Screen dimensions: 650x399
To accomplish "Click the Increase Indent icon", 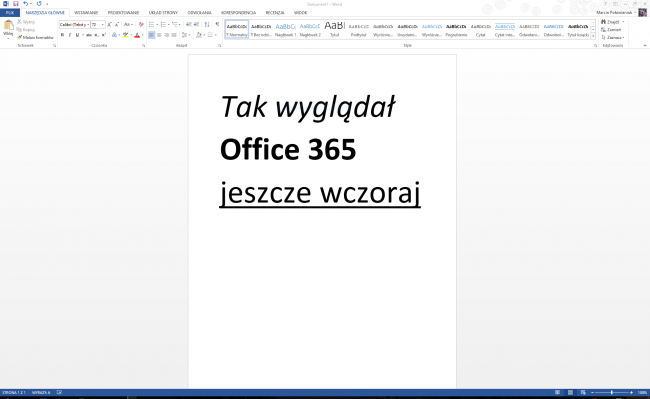I will tap(196, 25).
